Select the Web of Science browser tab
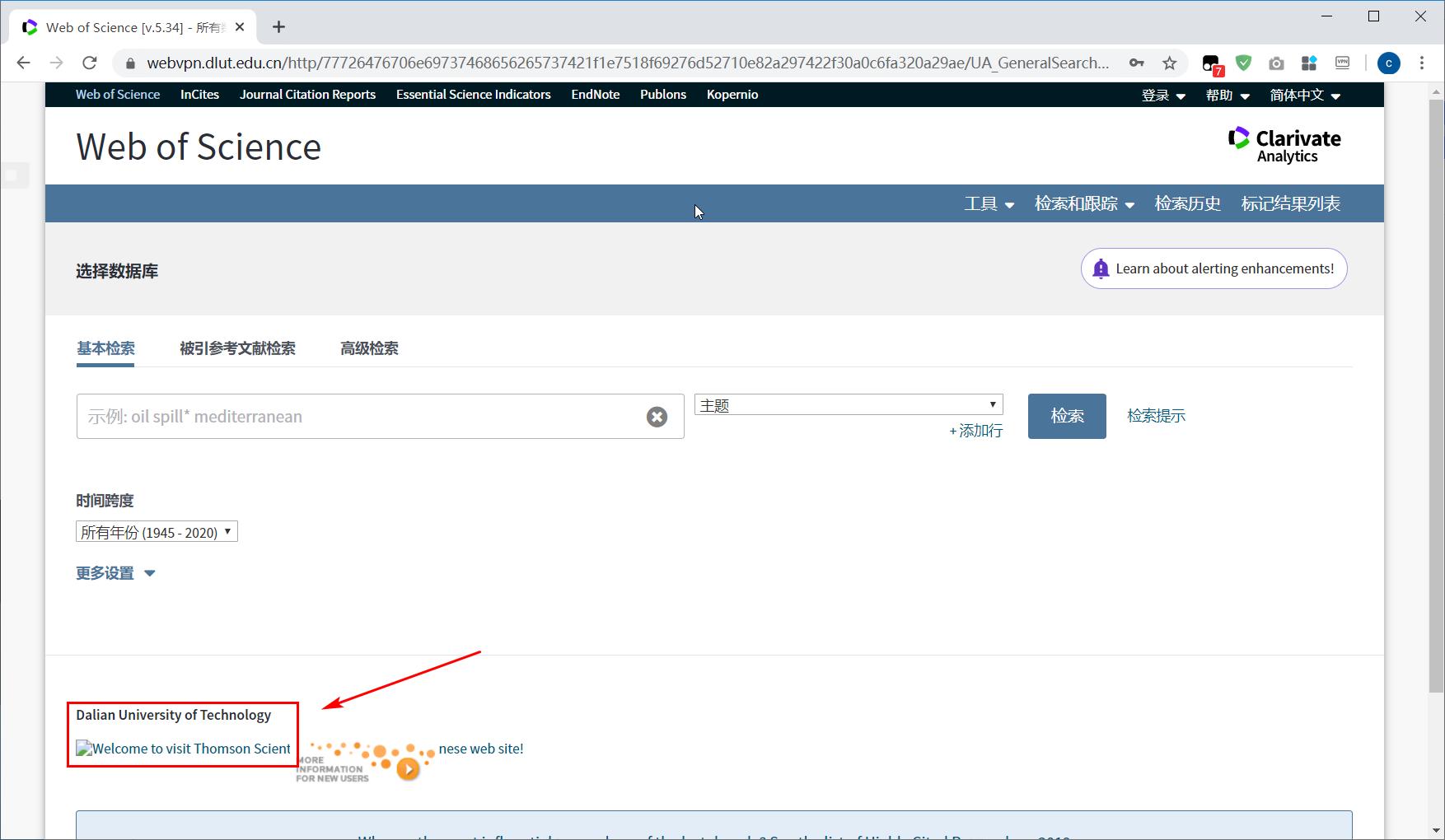This screenshot has width=1445, height=840. point(132,27)
